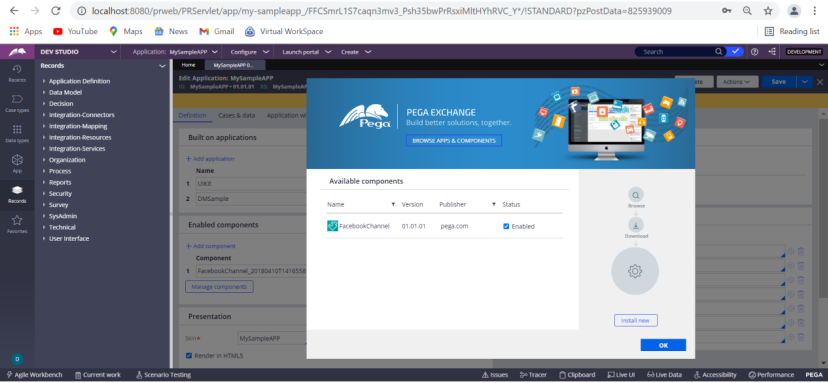The height and width of the screenshot is (383, 828).
Task: Open Performance tool in the bottom toolbar
Action: pyautogui.click(x=771, y=375)
